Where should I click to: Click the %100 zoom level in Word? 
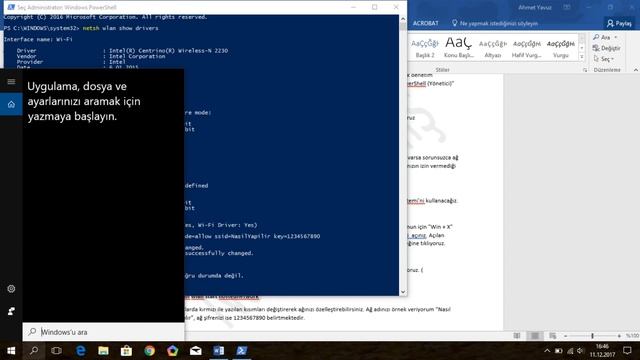[632, 336]
